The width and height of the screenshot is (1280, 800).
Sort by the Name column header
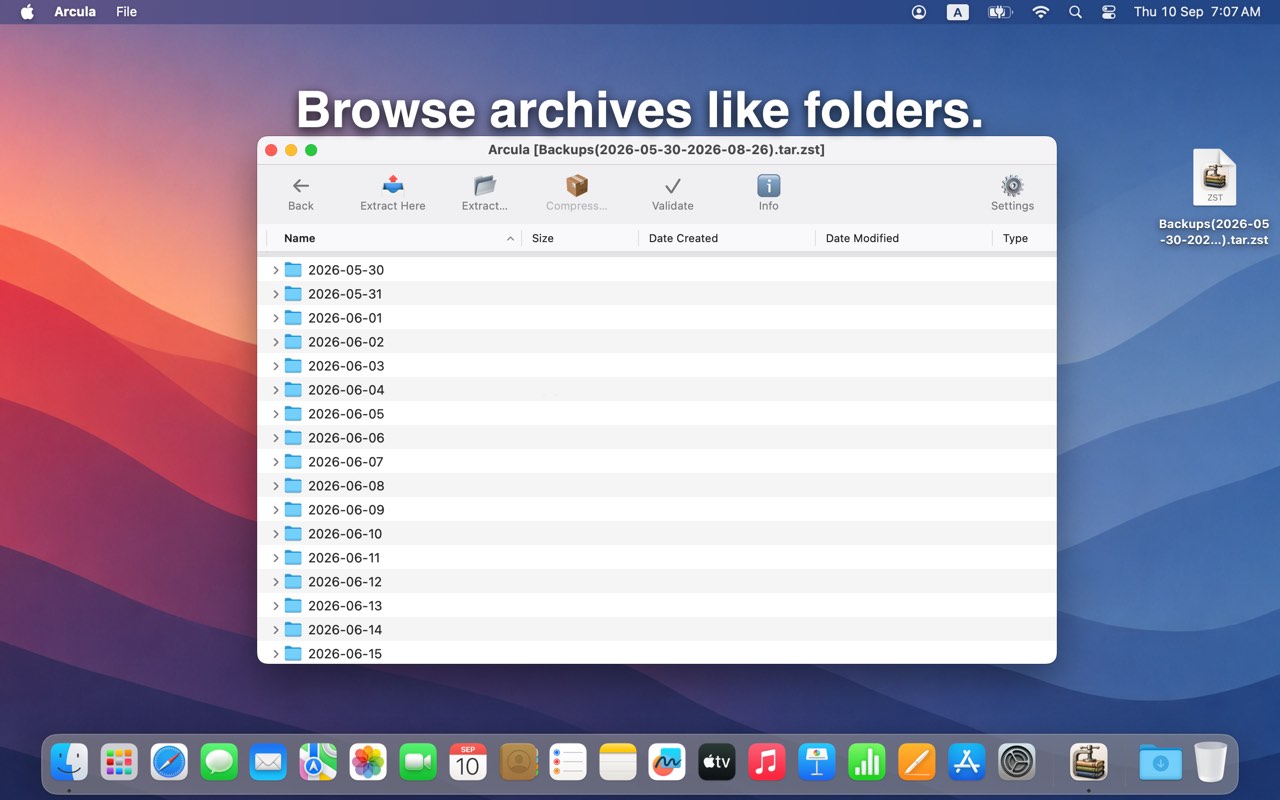[x=394, y=238]
